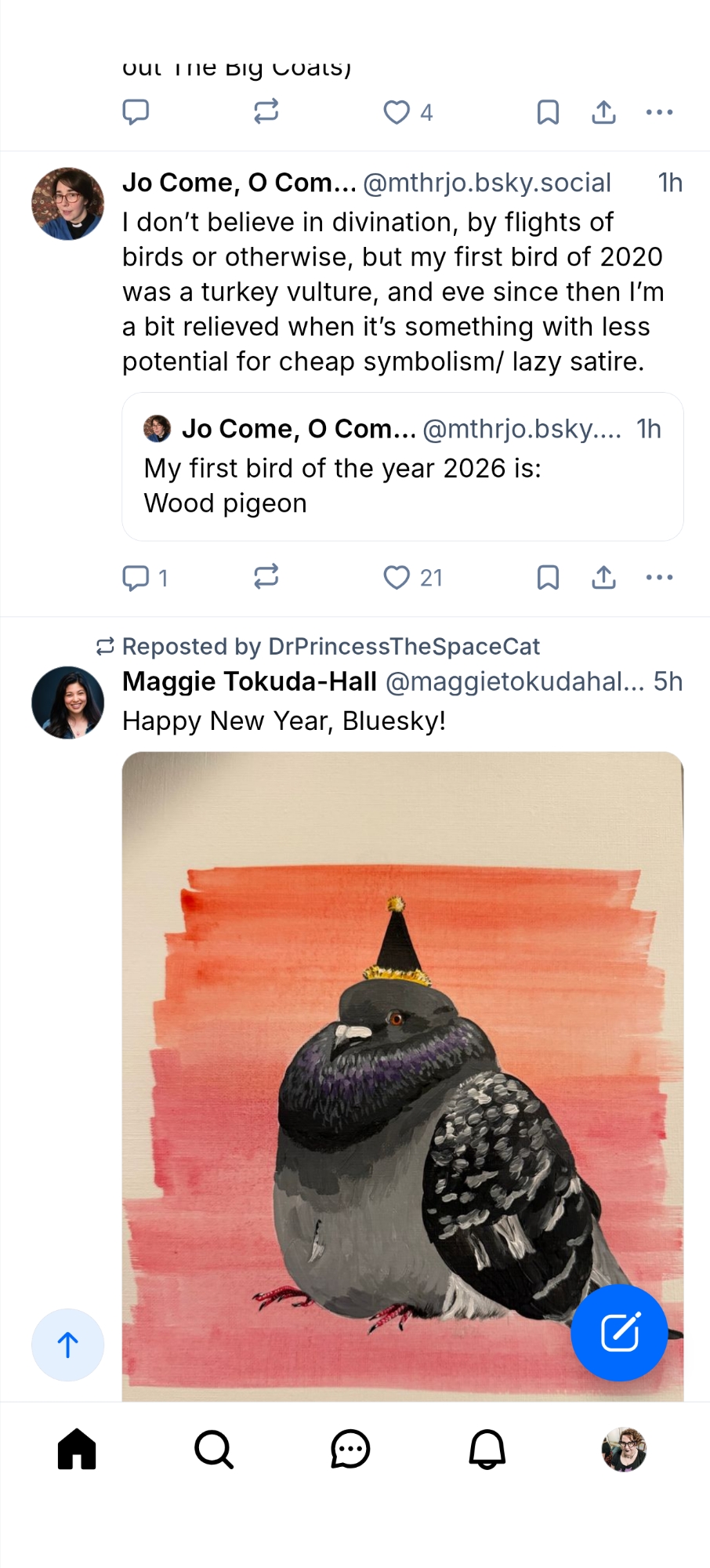Like the turkey vulture post with 21 likes
710x1568 pixels.
(x=397, y=578)
